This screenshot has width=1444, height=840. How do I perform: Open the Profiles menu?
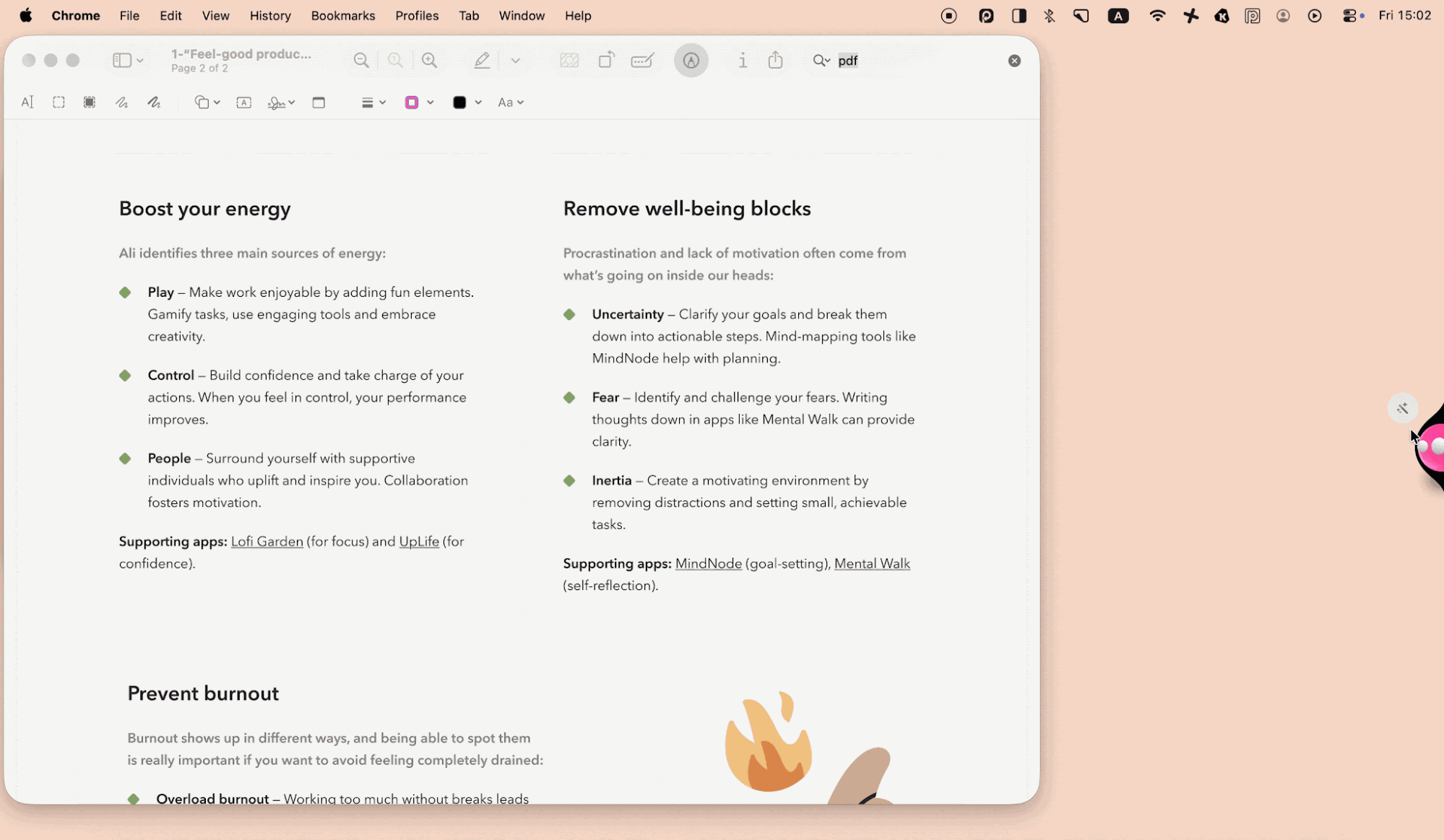coord(417,16)
